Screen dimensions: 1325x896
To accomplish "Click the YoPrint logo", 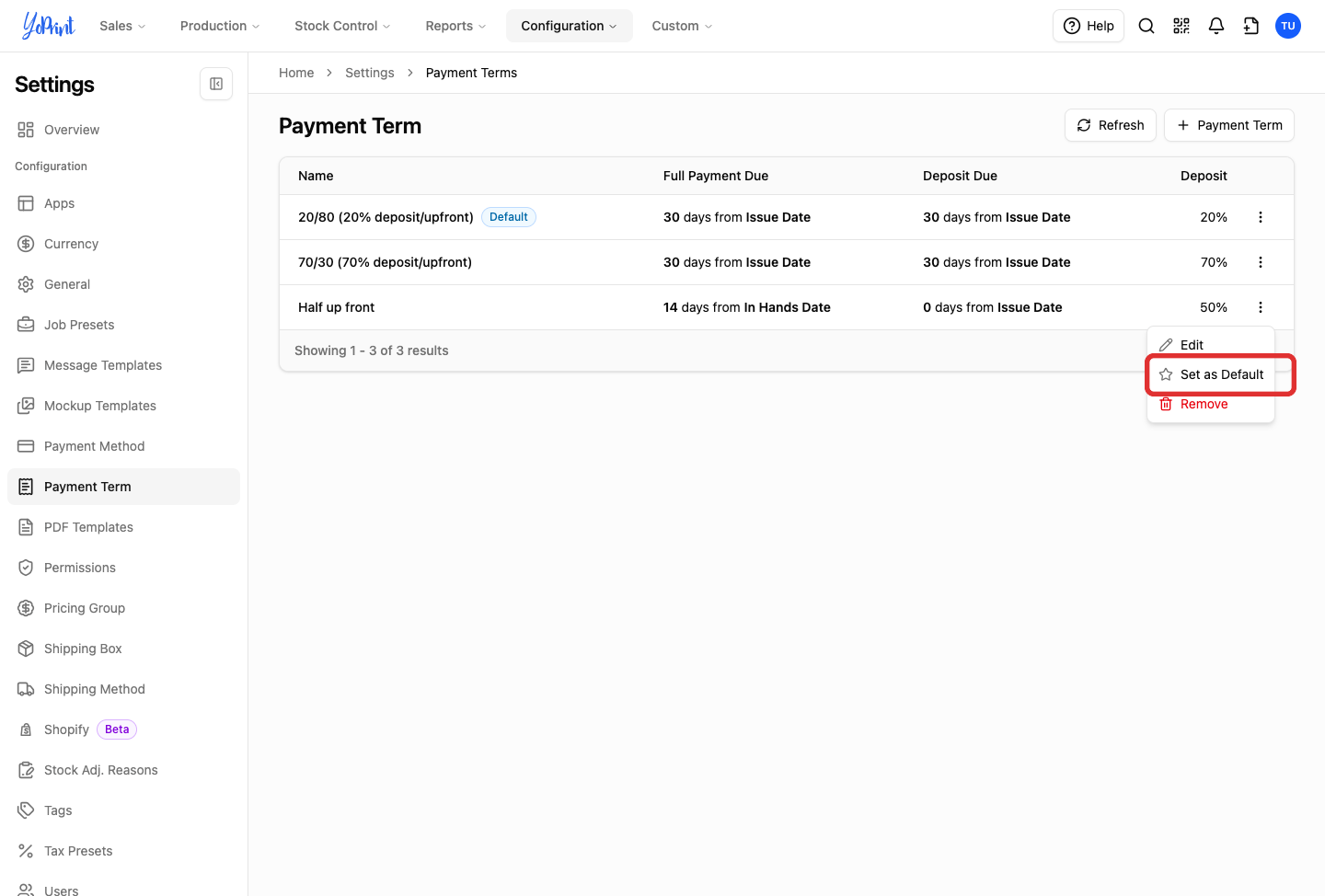I will click(x=49, y=26).
